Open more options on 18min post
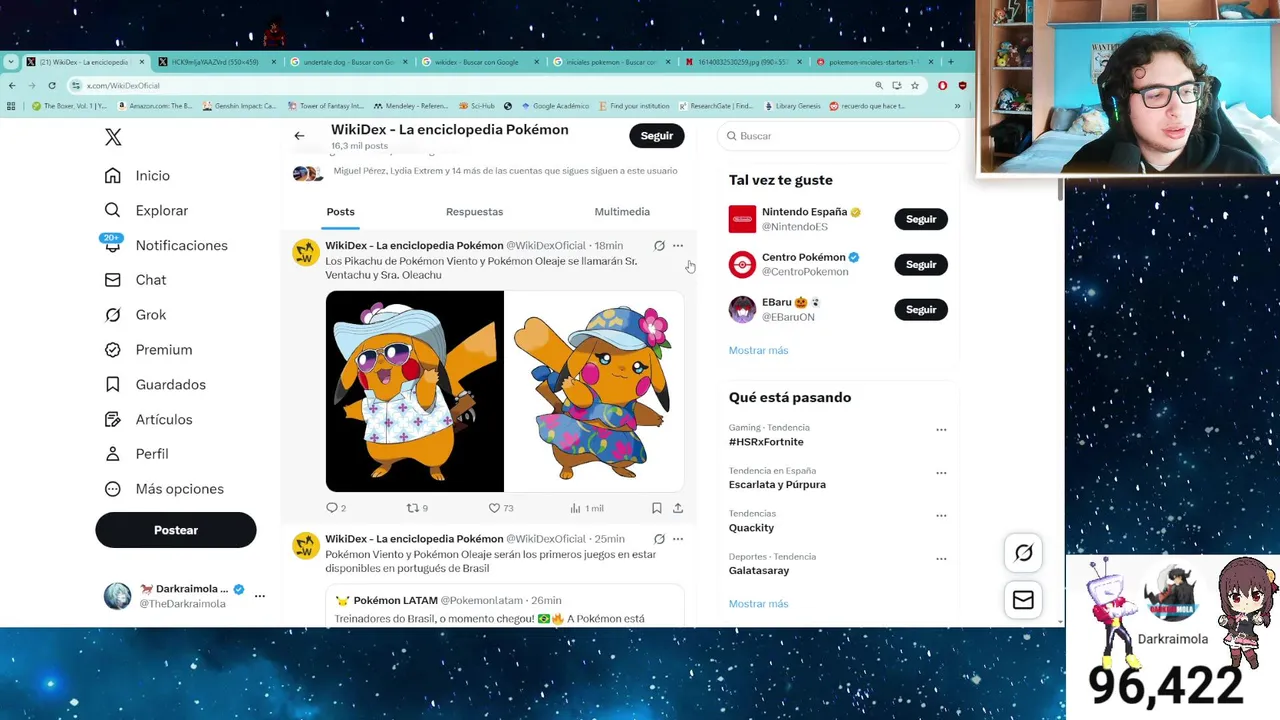Screen dimensions: 1280x720 click(678, 246)
